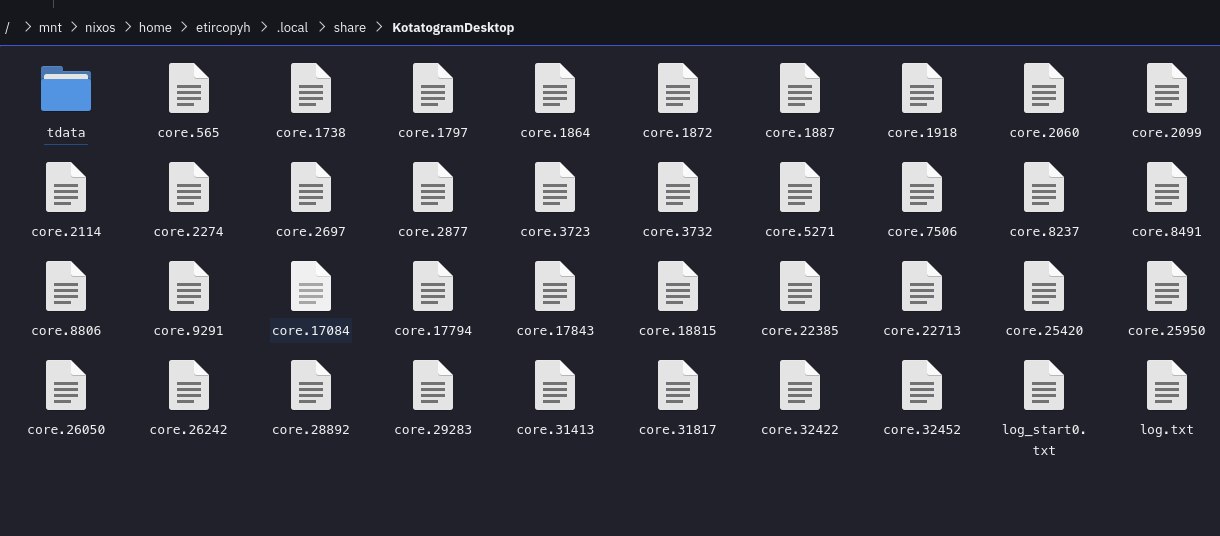Select the core.3723 file icon
1220x536 pixels.
[x=555, y=187]
